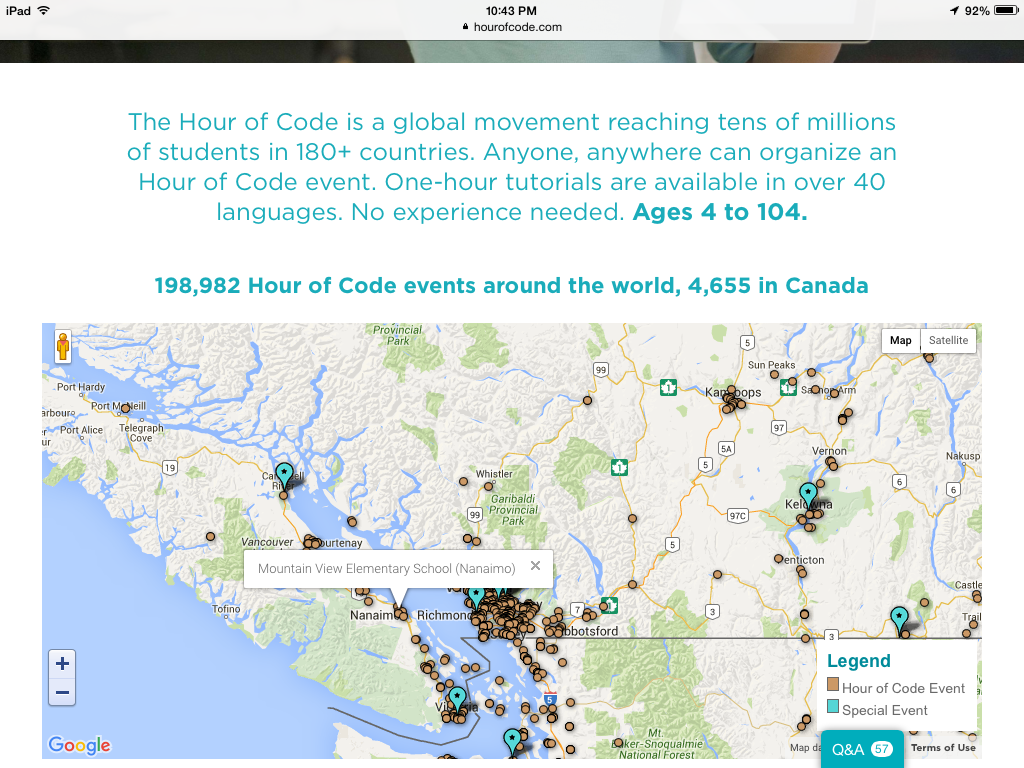Zoom in with the plus button
1024x768 pixels.
(x=62, y=663)
